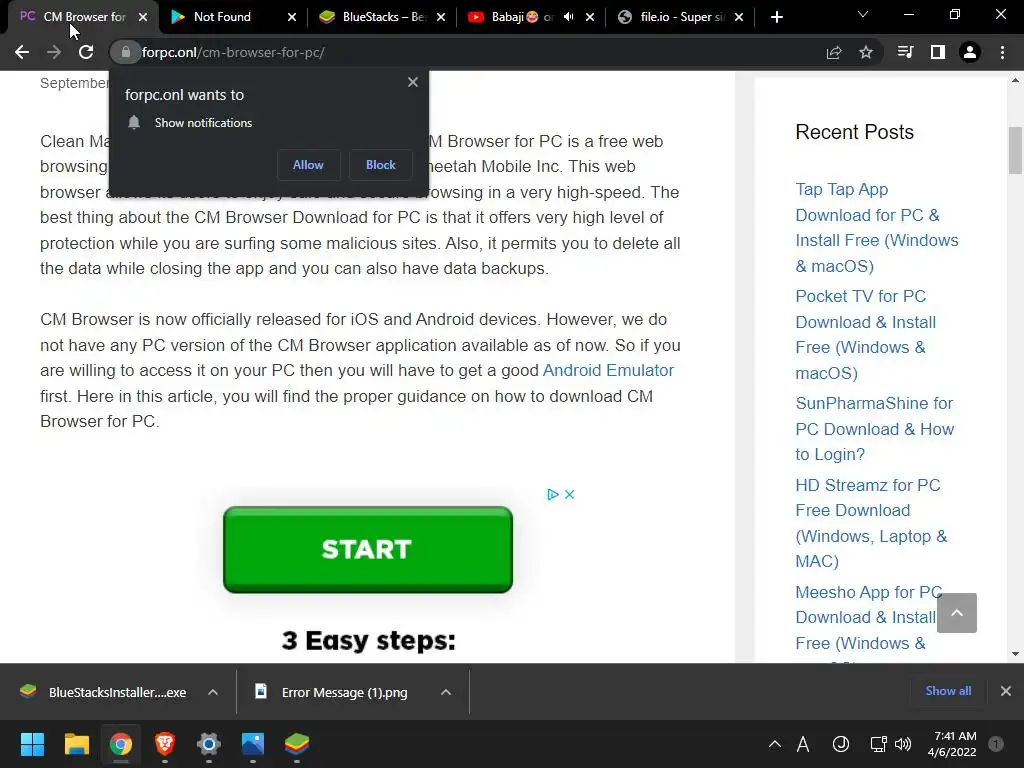Close the Not Found tab
Screen dimensions: 1024x768
(292, 17)
